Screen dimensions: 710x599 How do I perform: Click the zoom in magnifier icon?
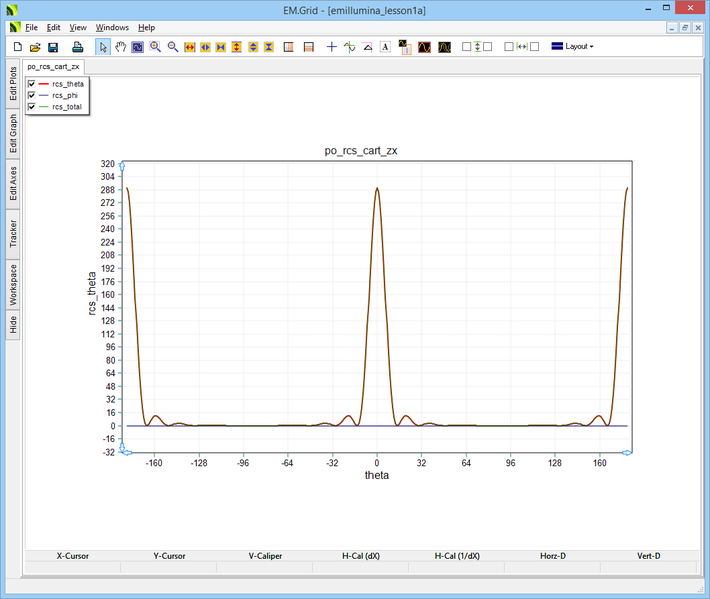pos(155,47)
